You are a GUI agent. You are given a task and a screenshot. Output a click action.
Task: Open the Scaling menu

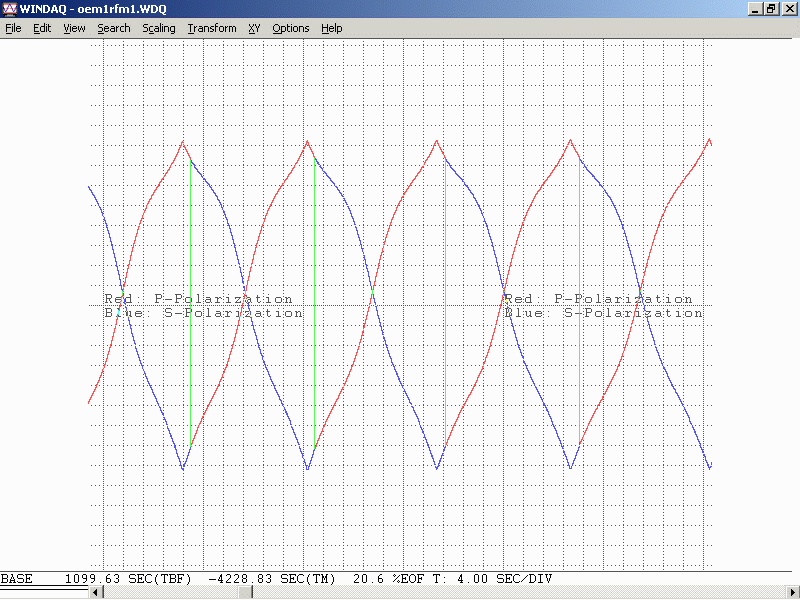(159, 28)
